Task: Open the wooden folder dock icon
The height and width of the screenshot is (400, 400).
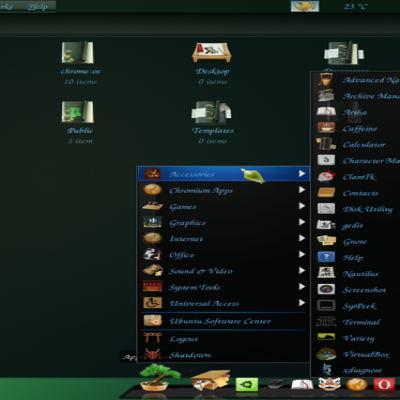Action: tap(211, 379)
